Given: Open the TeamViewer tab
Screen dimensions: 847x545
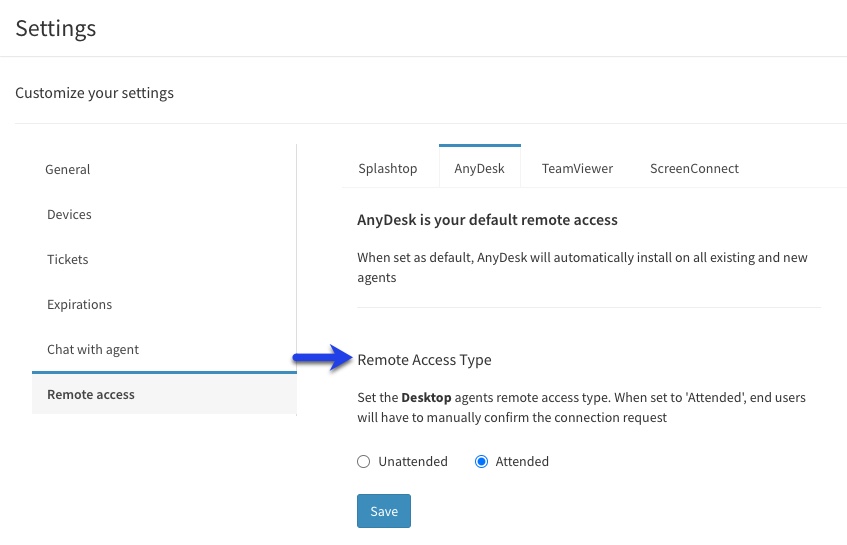Looking at the screenshot, I should pos(577,169).
